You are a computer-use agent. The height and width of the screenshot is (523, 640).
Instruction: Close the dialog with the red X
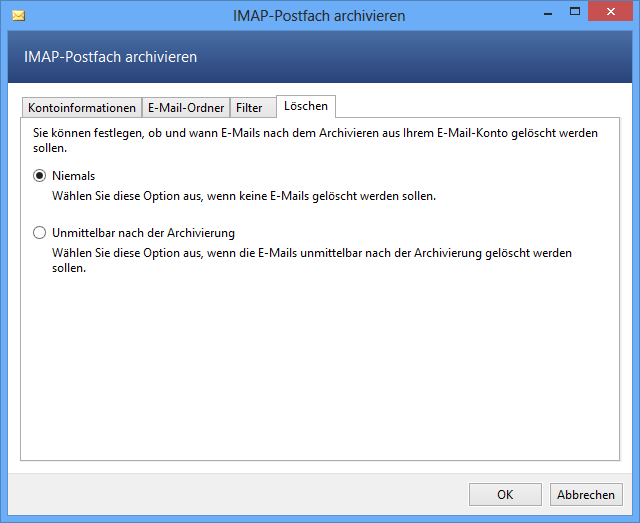610,11
